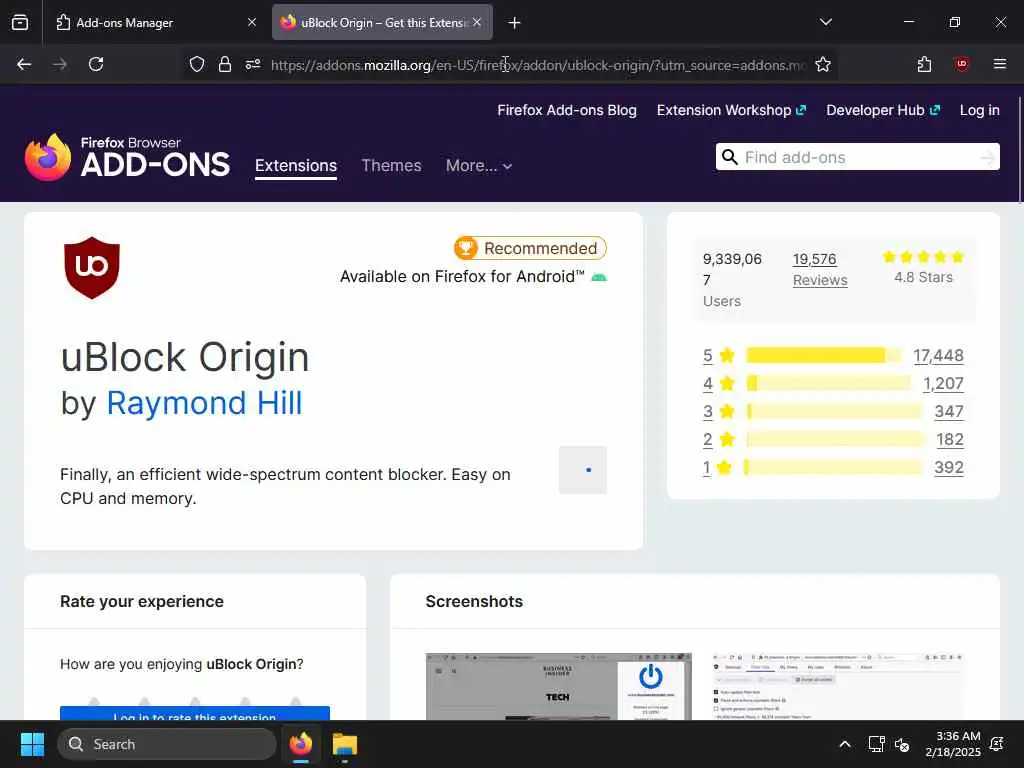Open the Firefox Add-ons Blog link
Screen dimensions: 1024x768
coord(567,110)
